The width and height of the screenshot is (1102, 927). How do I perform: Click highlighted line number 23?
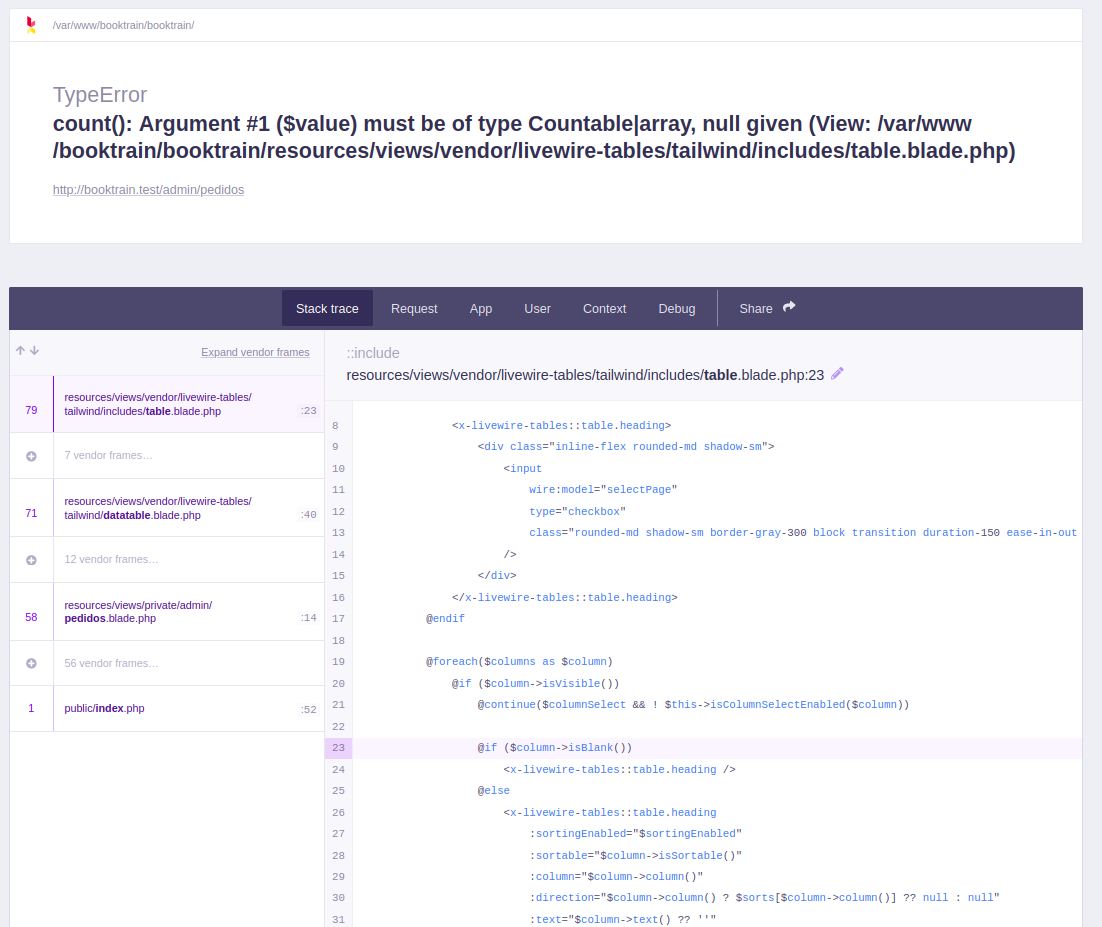[339, 748]
